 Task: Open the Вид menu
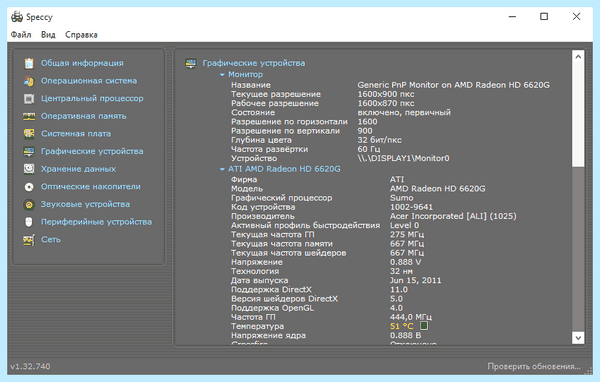[48, 35]
